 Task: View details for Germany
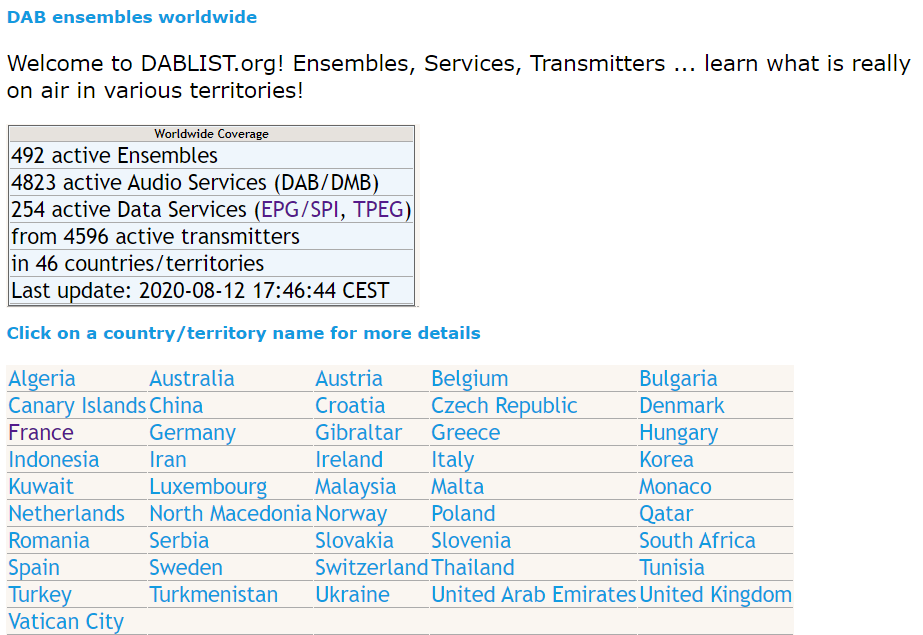click(x=192, y=433)
